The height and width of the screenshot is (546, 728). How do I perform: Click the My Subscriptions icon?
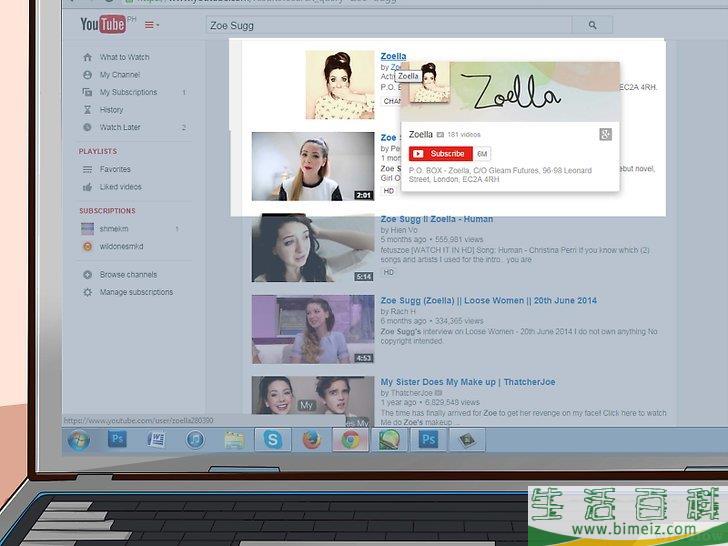coord(87,92)
